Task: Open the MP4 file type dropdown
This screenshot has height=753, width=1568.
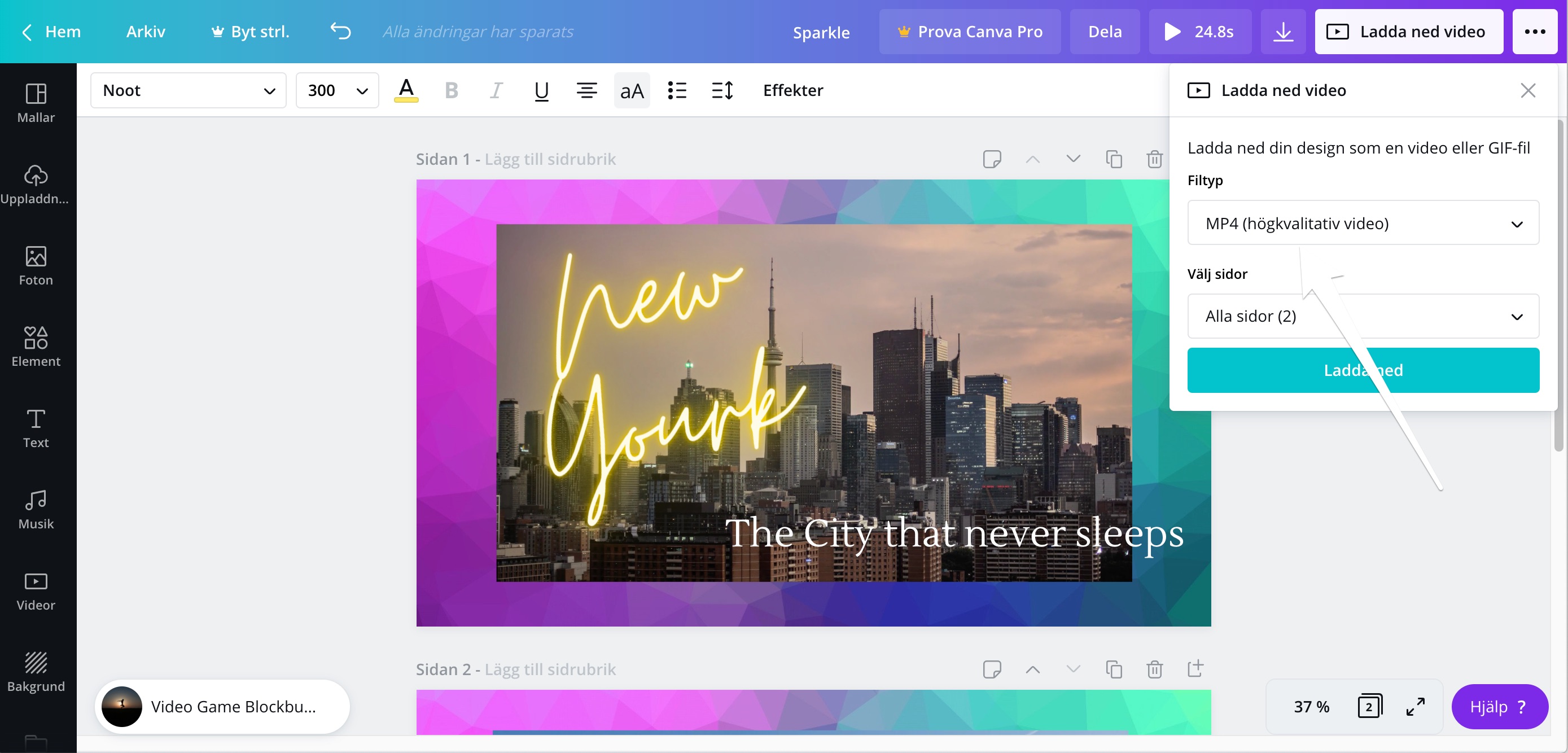Action: [1362, 224]
